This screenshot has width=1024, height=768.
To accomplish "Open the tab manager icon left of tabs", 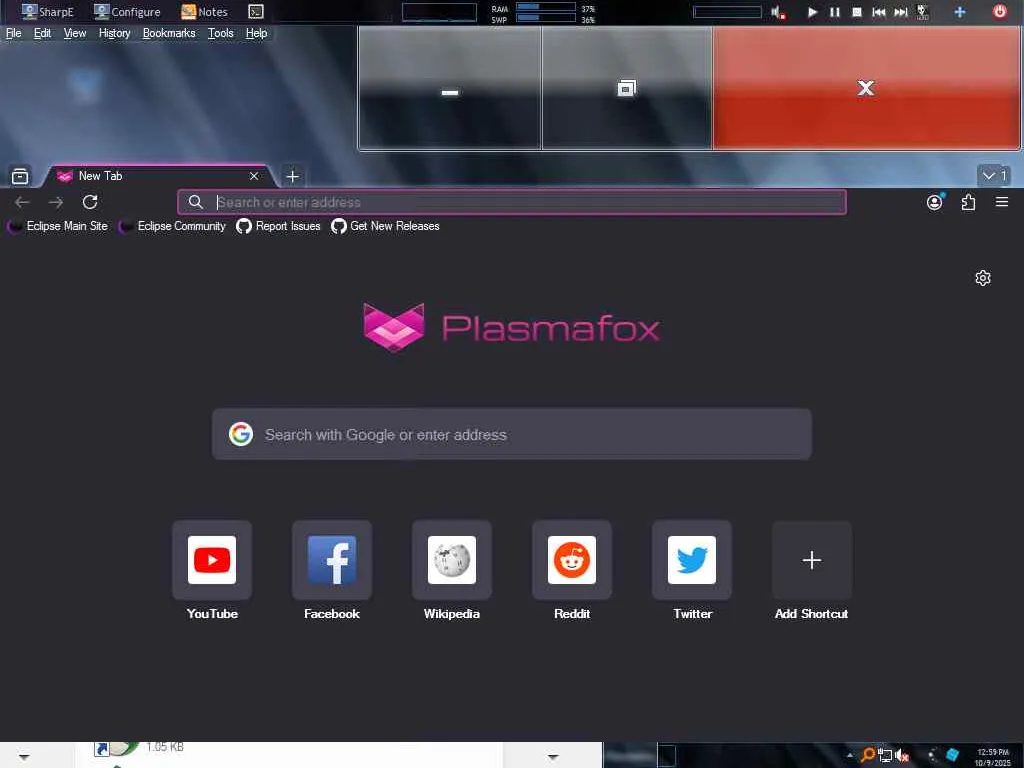I will [x=20, y=176].
